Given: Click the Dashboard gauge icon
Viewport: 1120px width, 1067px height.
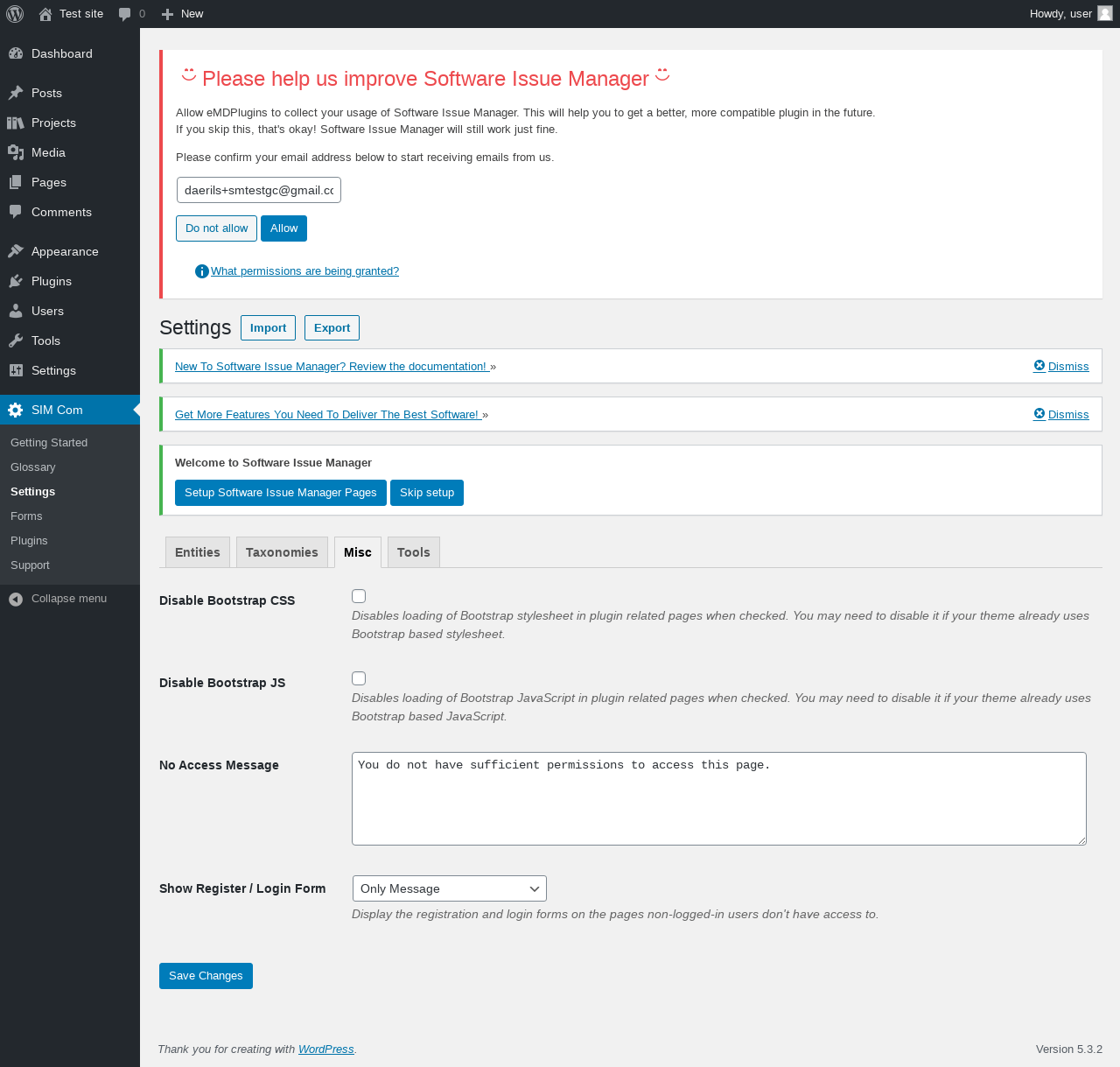Looking at the screenshot, I should [x=16, y=53].
